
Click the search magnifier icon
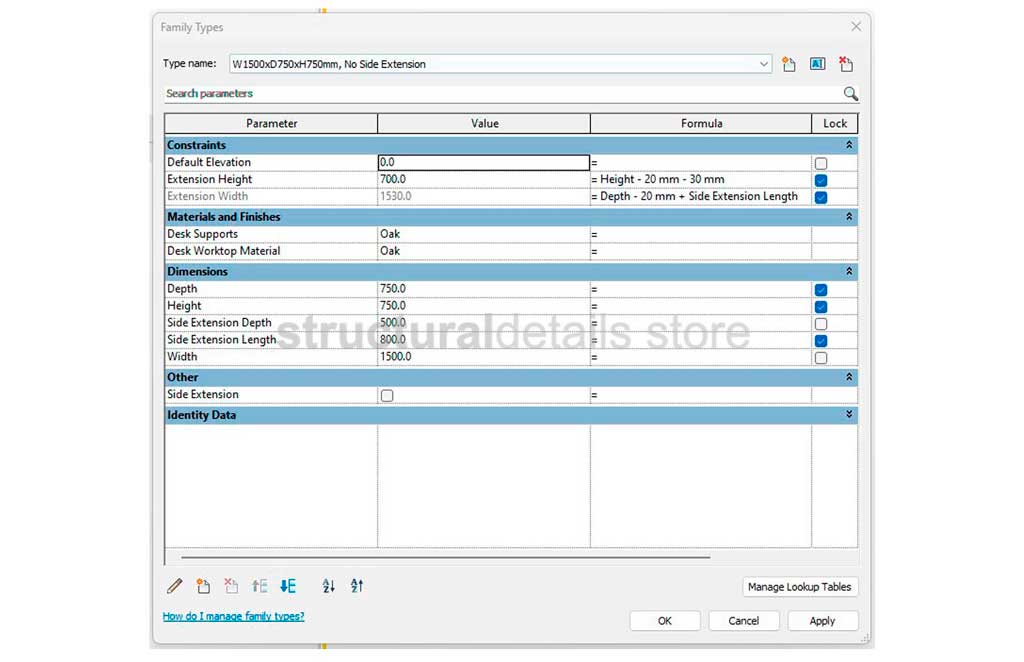850,94
